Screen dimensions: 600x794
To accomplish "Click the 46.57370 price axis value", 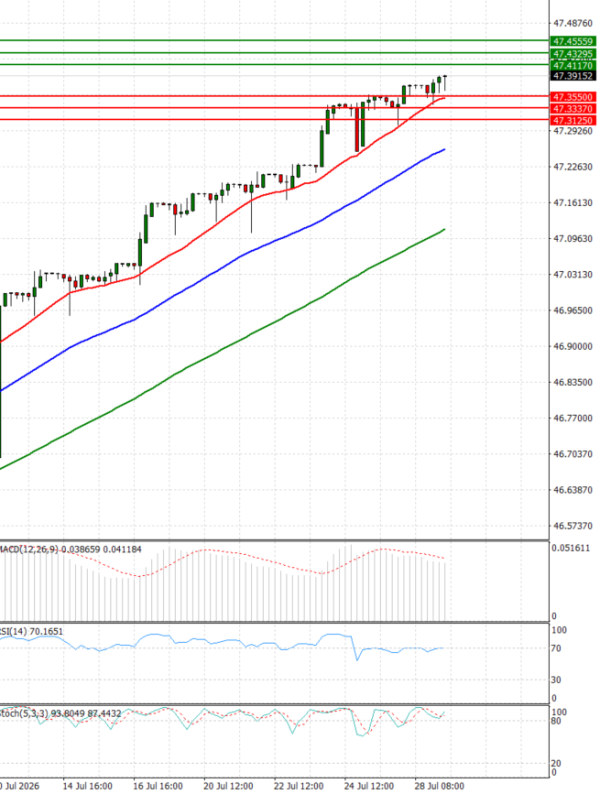I will coord(572,526).
